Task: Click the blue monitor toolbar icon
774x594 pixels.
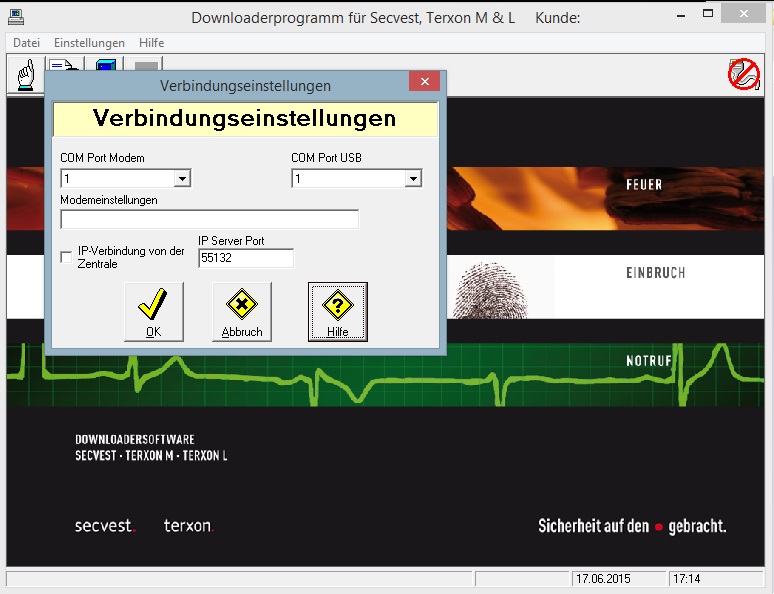Action: click(105, 66)
